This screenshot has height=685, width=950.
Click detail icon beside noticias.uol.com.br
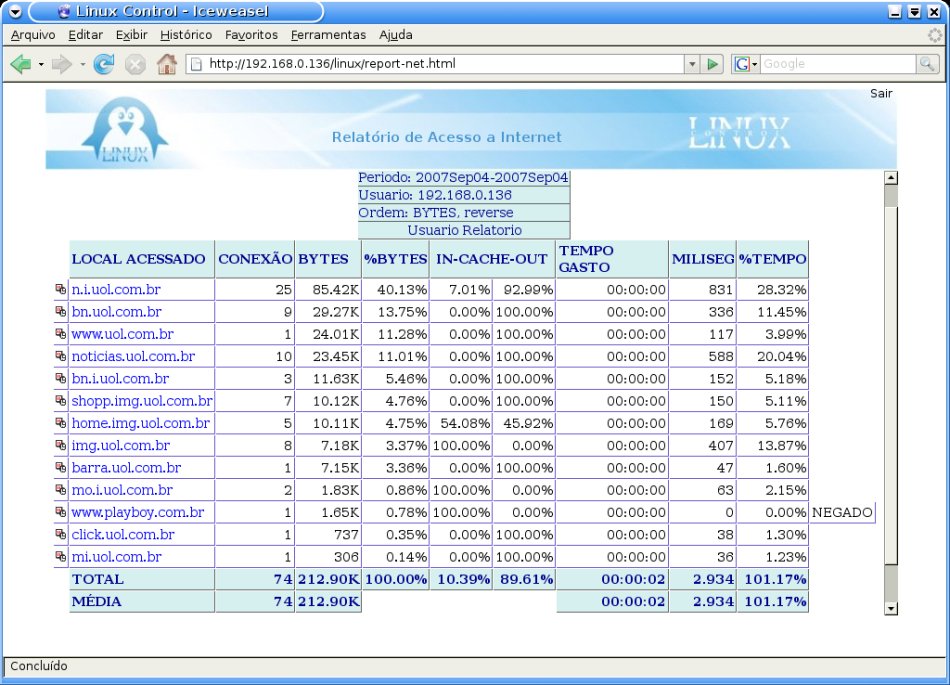coord(61,356)
